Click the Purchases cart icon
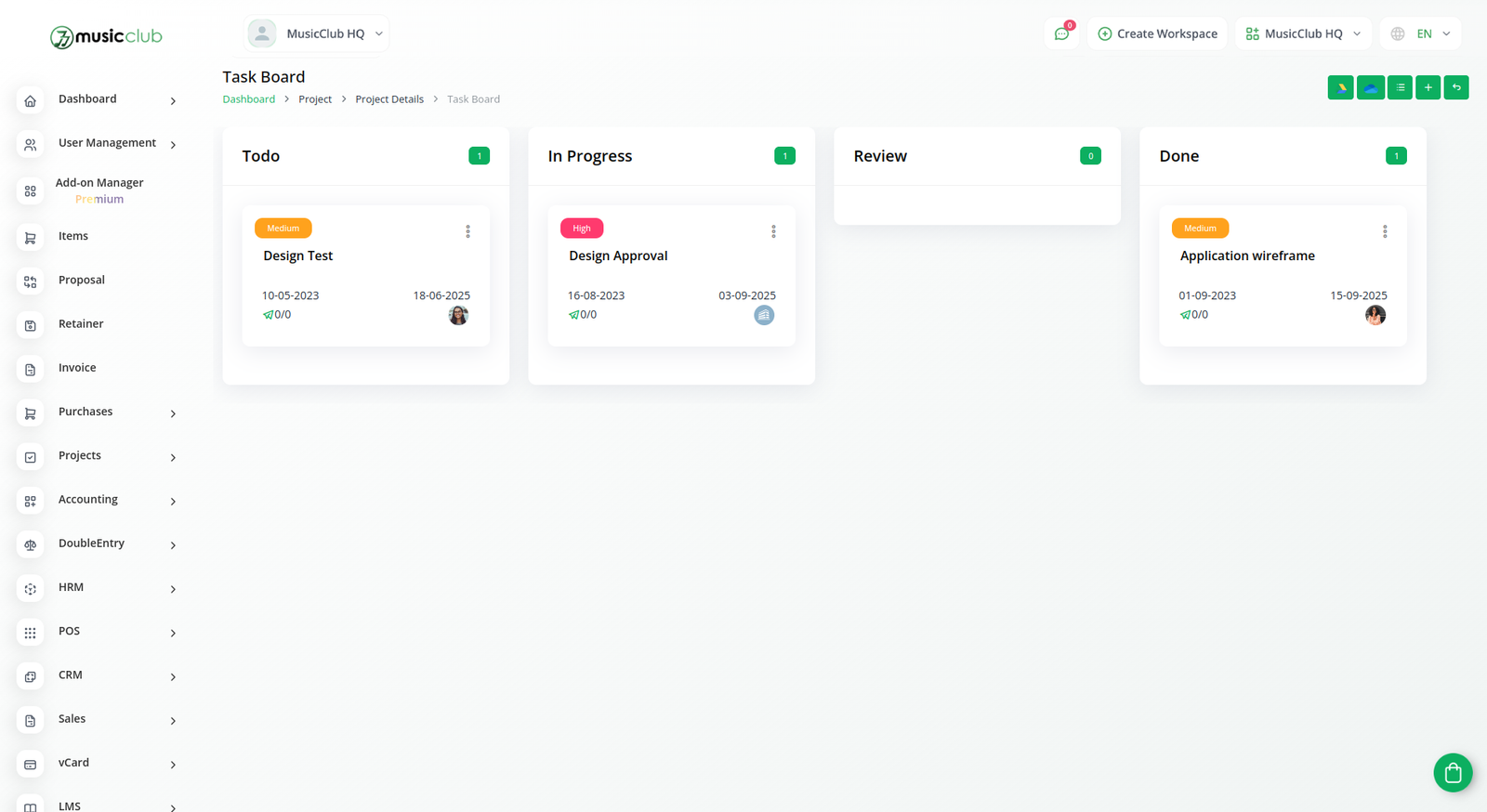The image size is (1487, 812). (x=30, y=413)
